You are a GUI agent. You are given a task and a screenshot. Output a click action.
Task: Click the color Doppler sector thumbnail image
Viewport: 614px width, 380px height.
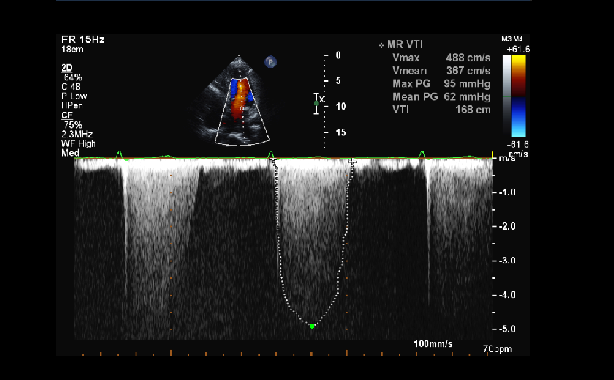[x=237, y=101]
